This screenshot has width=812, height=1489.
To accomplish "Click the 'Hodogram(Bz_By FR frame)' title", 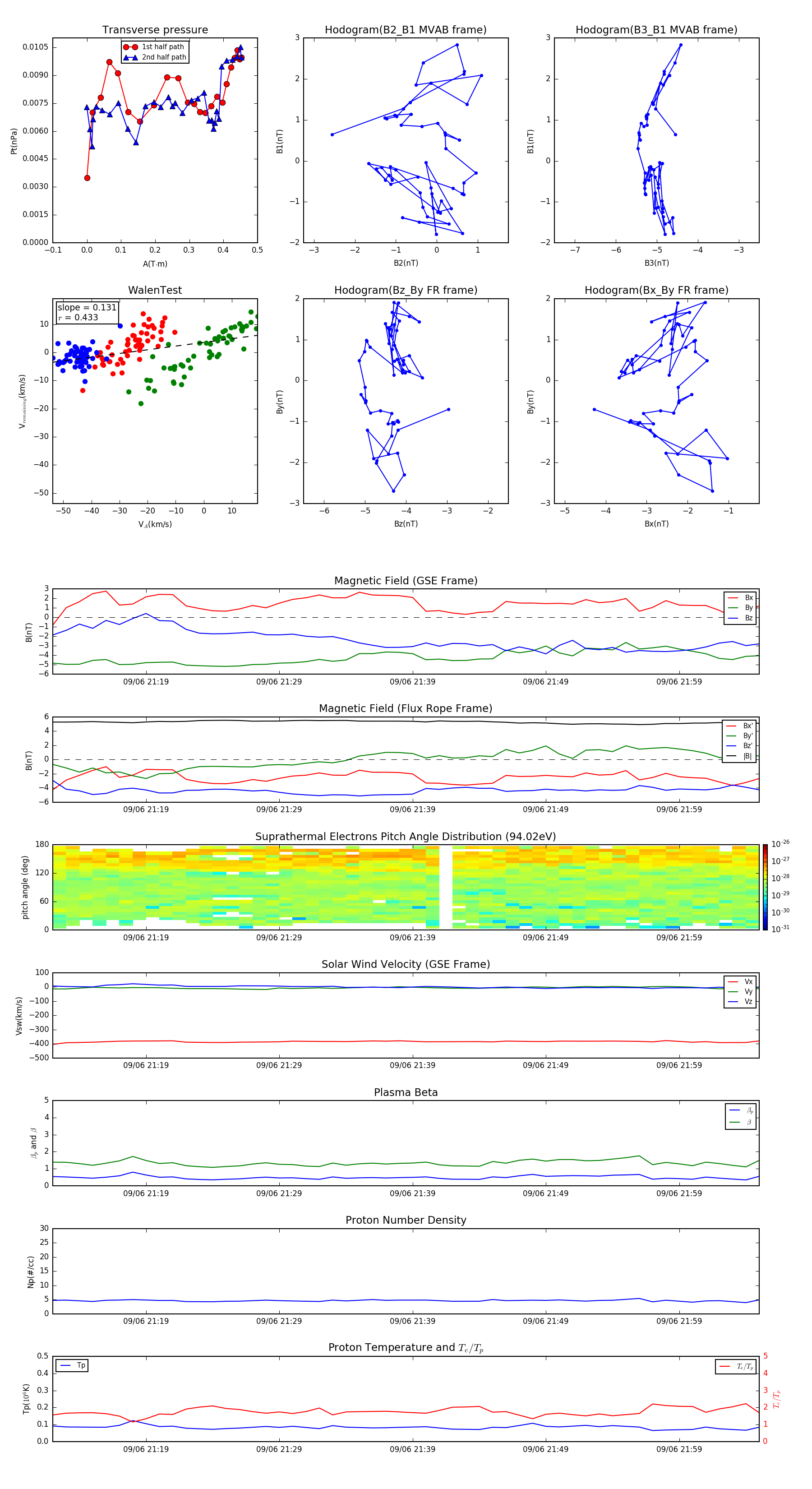I will pos(405,290).
